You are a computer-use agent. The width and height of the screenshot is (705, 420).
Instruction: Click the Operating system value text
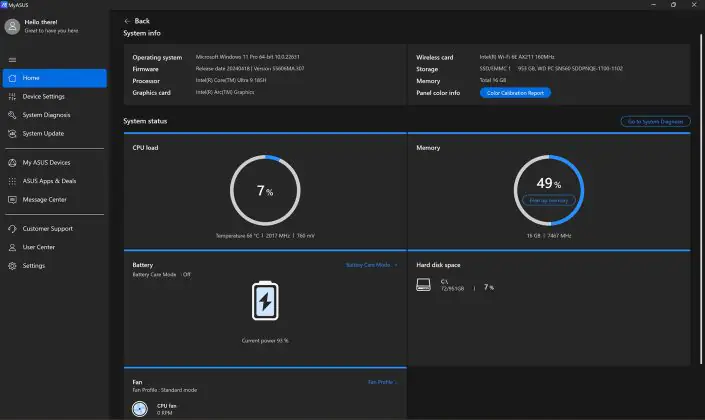click(x=247, y=57)
